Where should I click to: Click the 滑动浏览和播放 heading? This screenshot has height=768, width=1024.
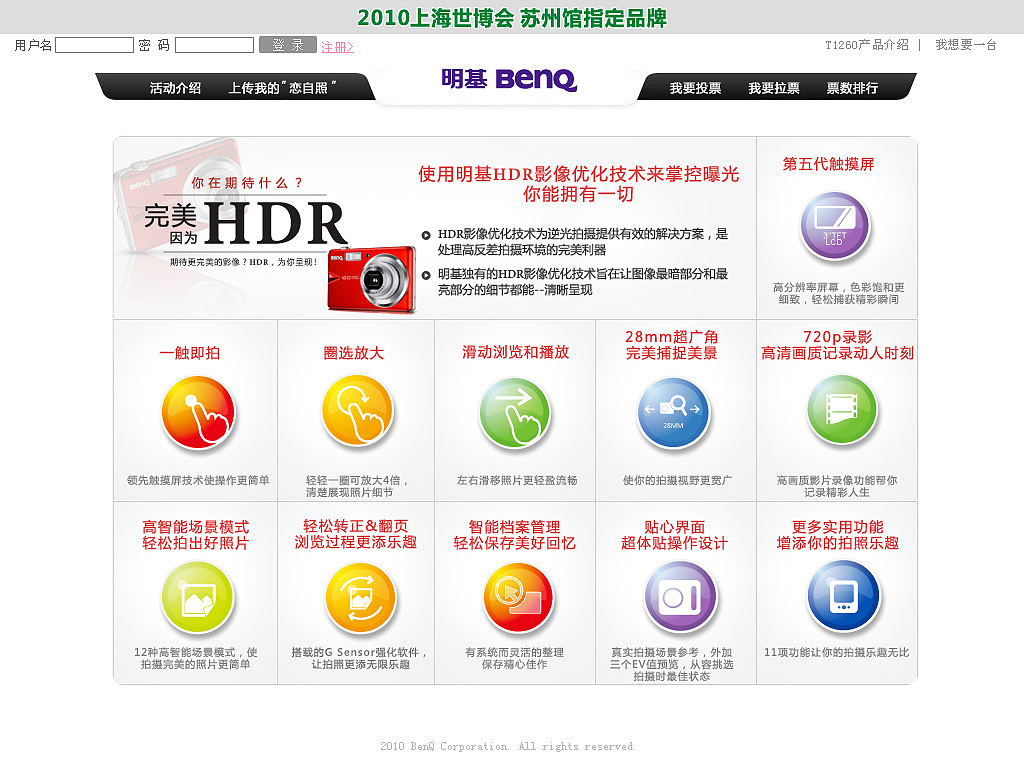515,352
